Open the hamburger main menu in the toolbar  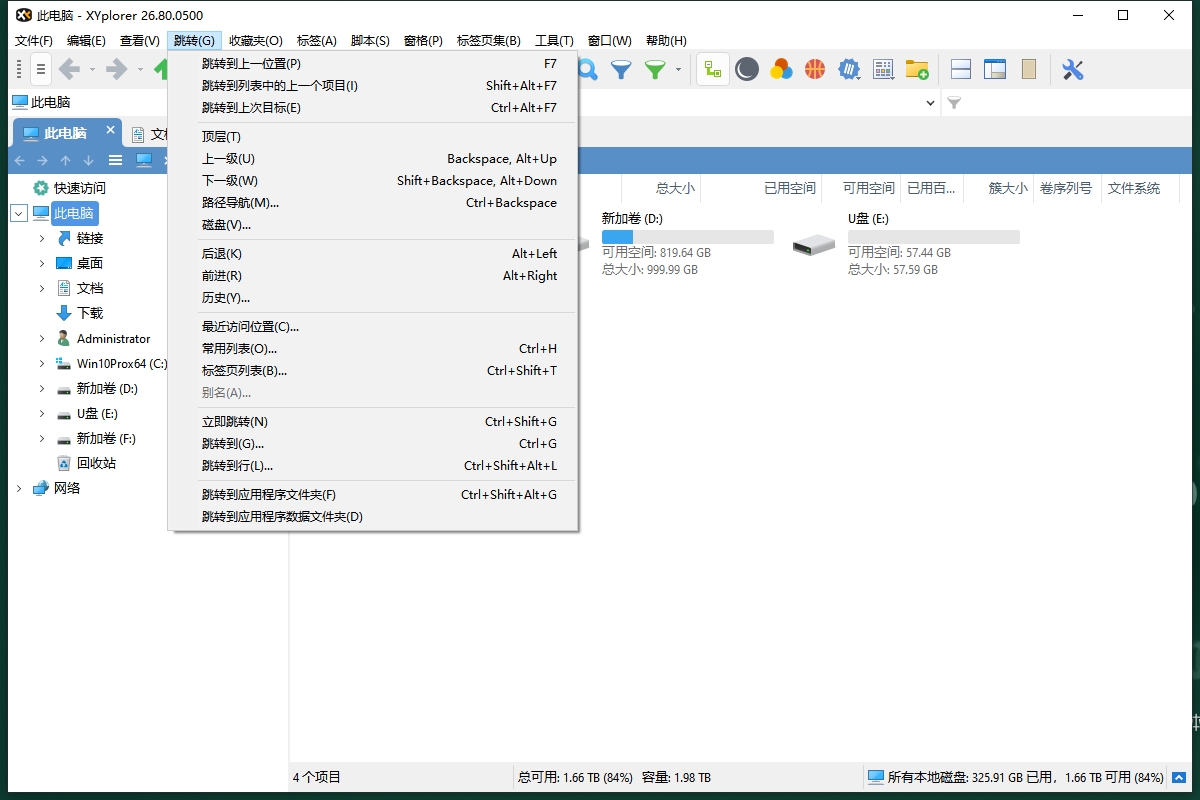40,69
